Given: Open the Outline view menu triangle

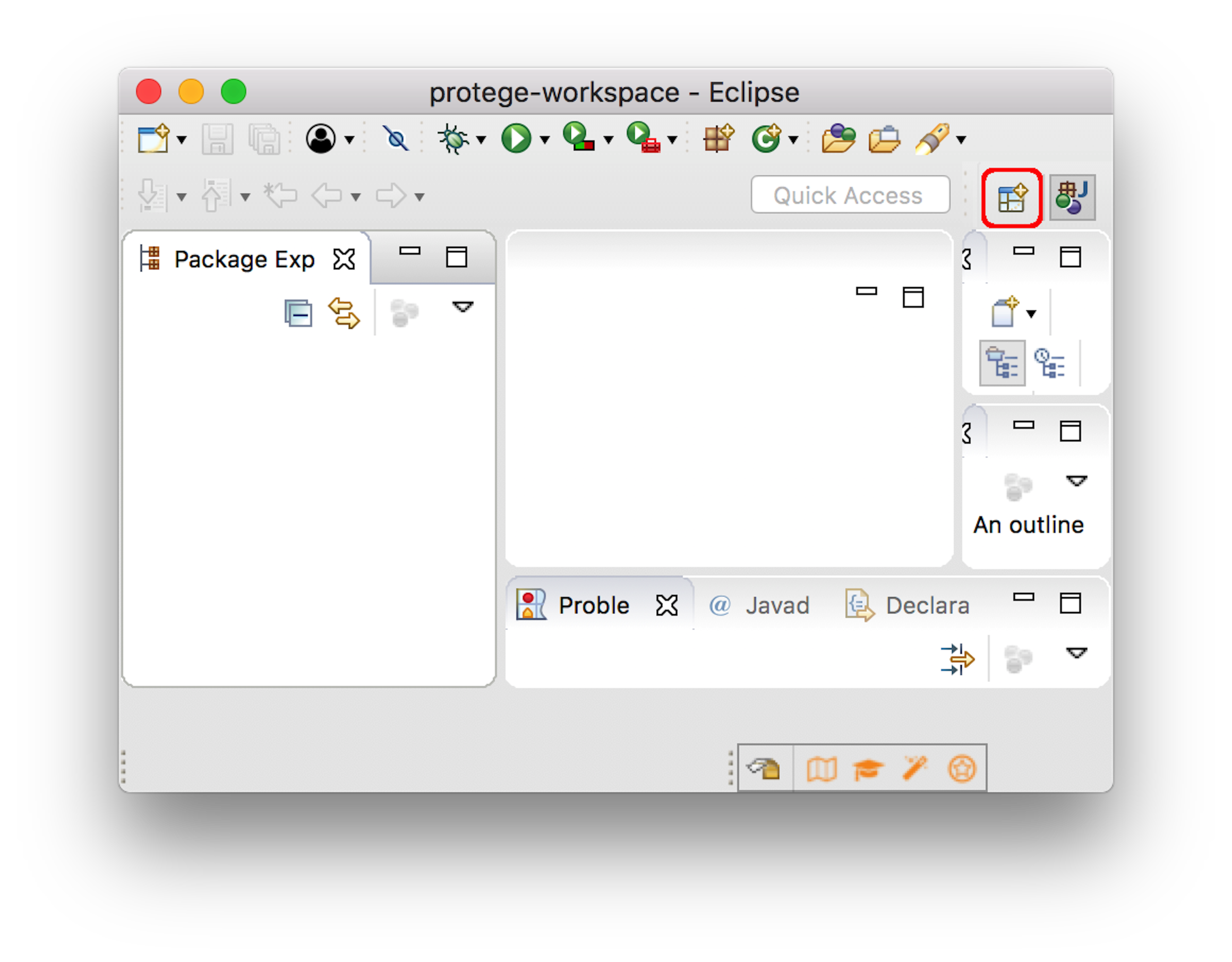Looking at the screenshot, I should 1076,482.
